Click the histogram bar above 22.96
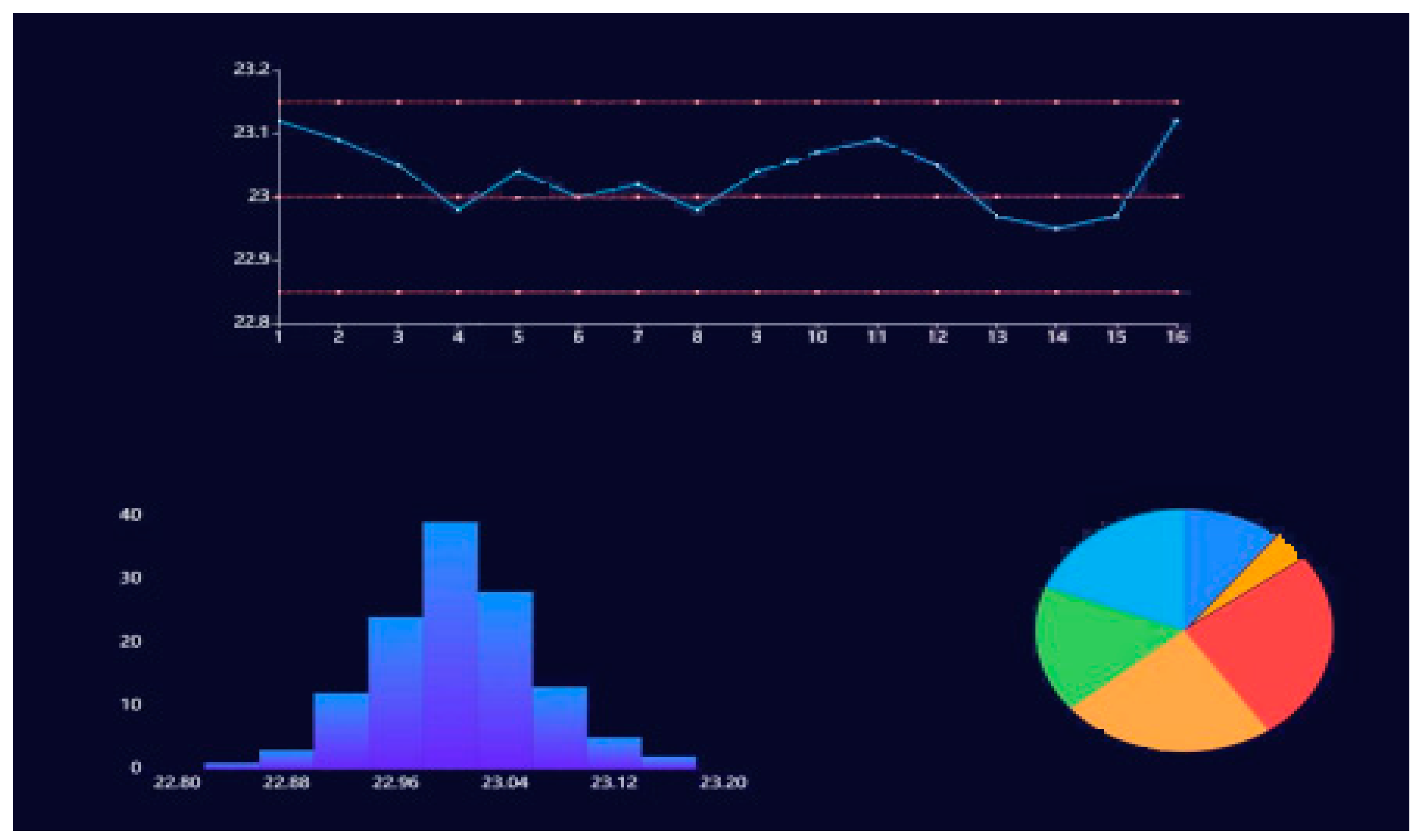Viewport: 1421px width, 840px height. click(x=395, y=694)
